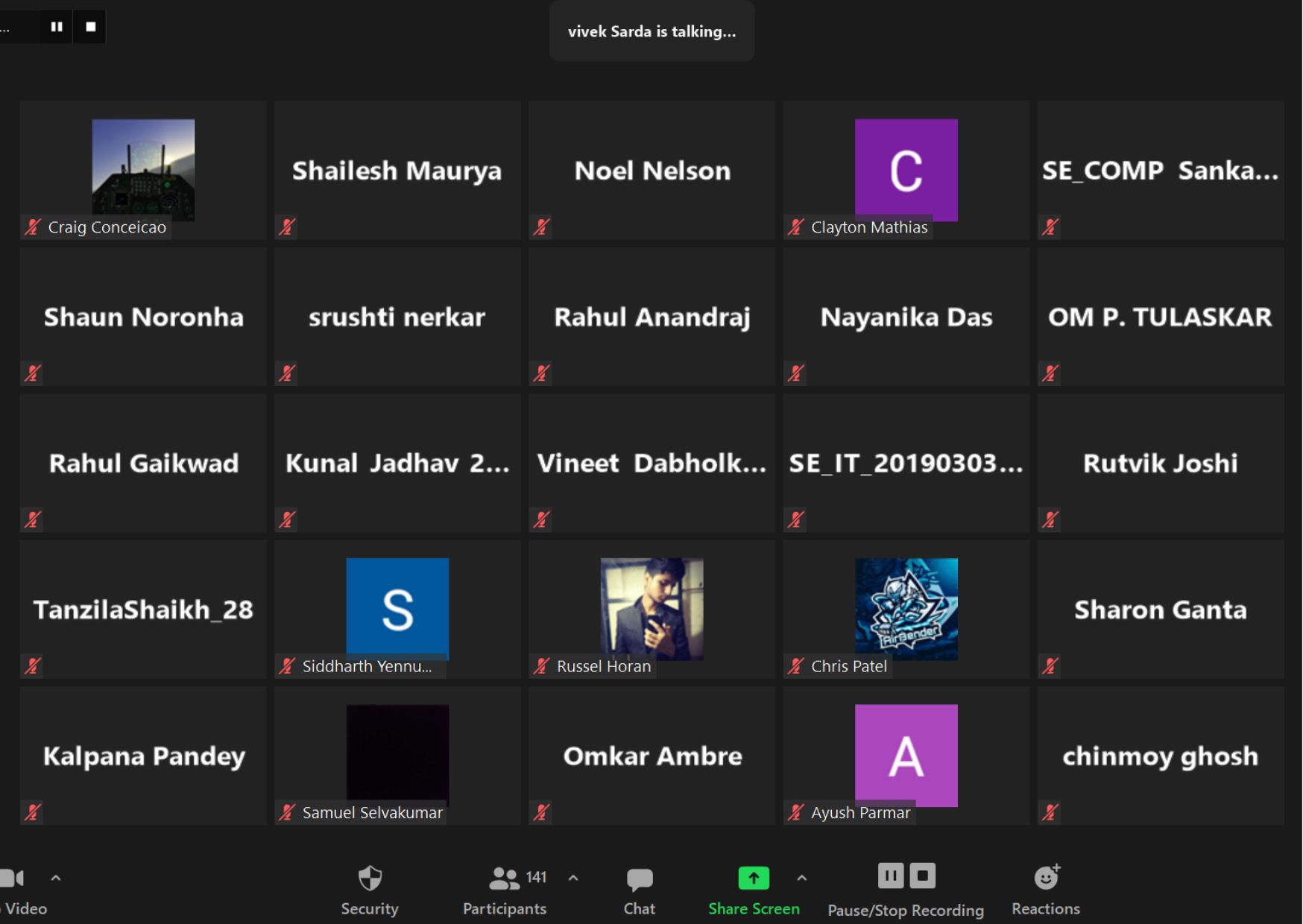Expand the Participants options arrow
Screen dimensions: 1303x924
[x=573, y=878]
